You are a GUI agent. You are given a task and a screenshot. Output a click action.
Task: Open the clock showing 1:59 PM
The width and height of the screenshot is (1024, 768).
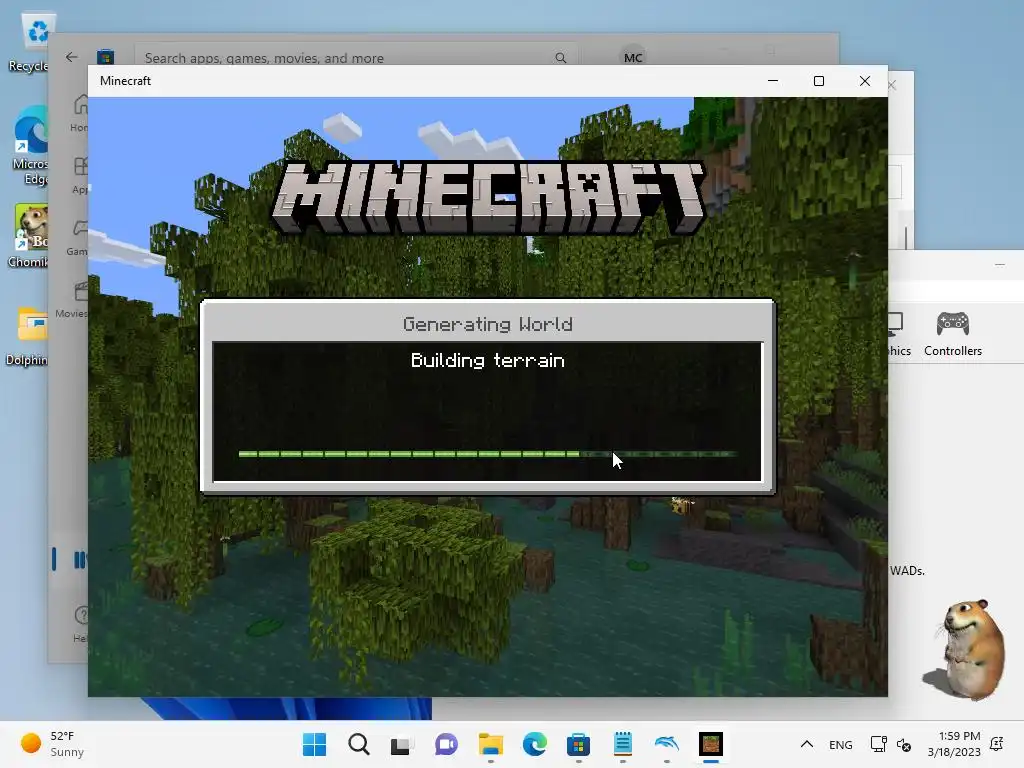(954, 744)
